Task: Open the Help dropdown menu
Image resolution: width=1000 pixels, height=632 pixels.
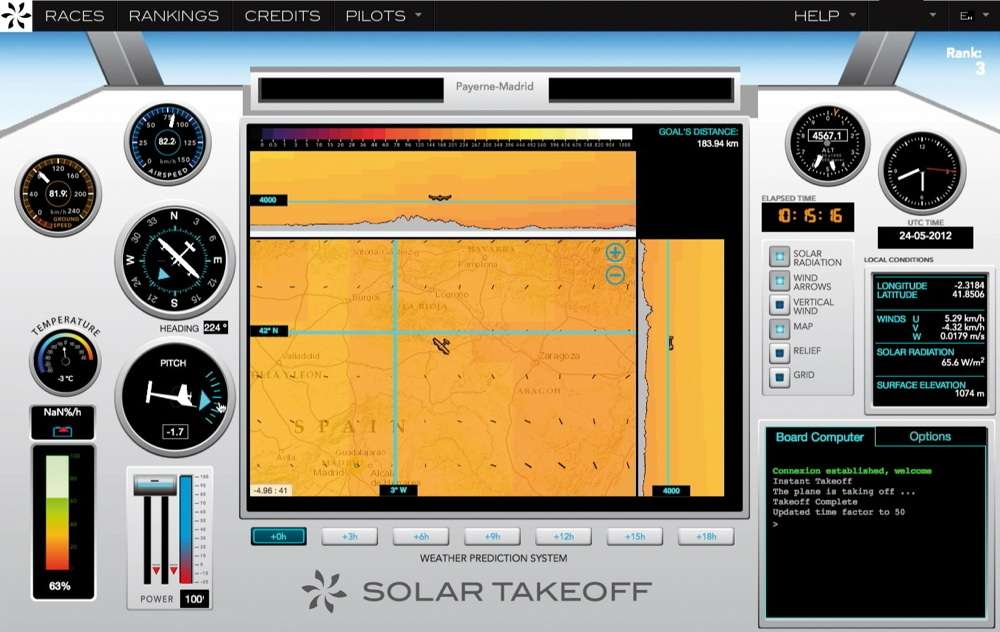Action: [825, 16]
